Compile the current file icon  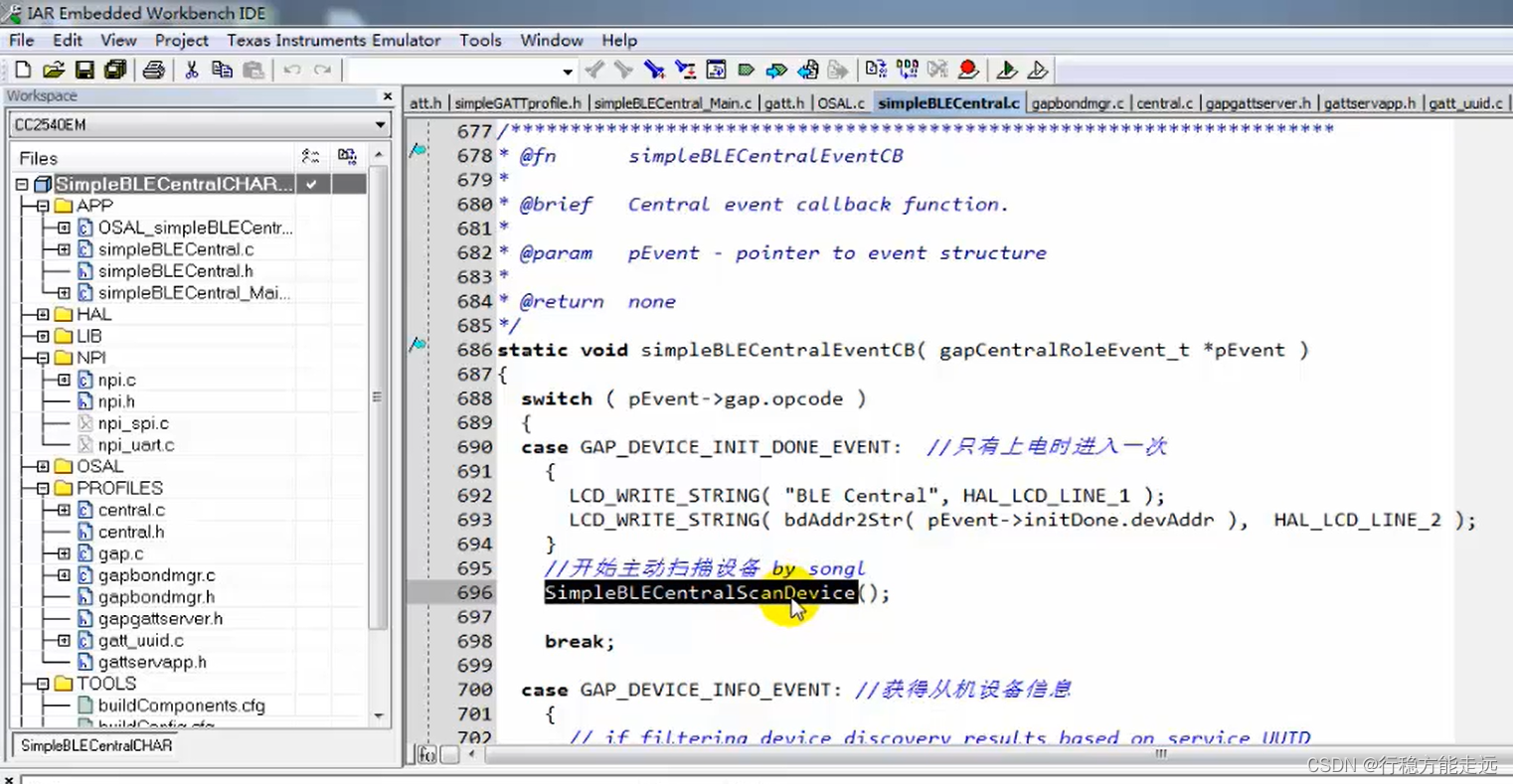[x=876, y=70]
